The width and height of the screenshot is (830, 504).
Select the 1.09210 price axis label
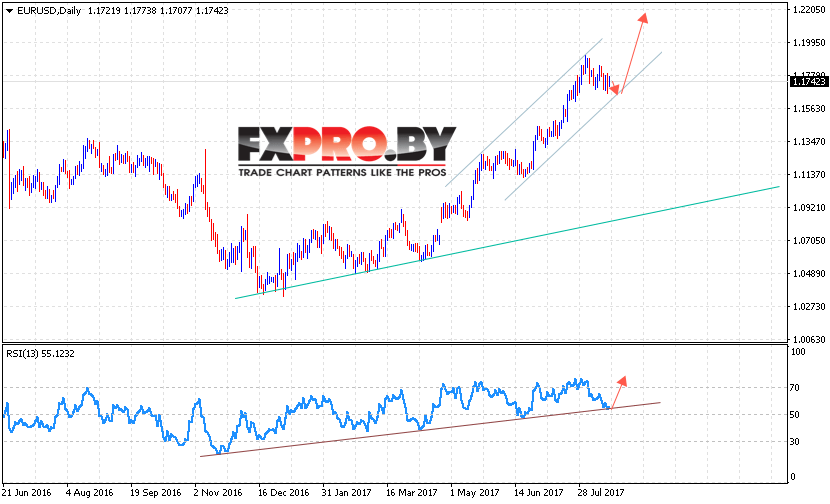tap(809, 208)
